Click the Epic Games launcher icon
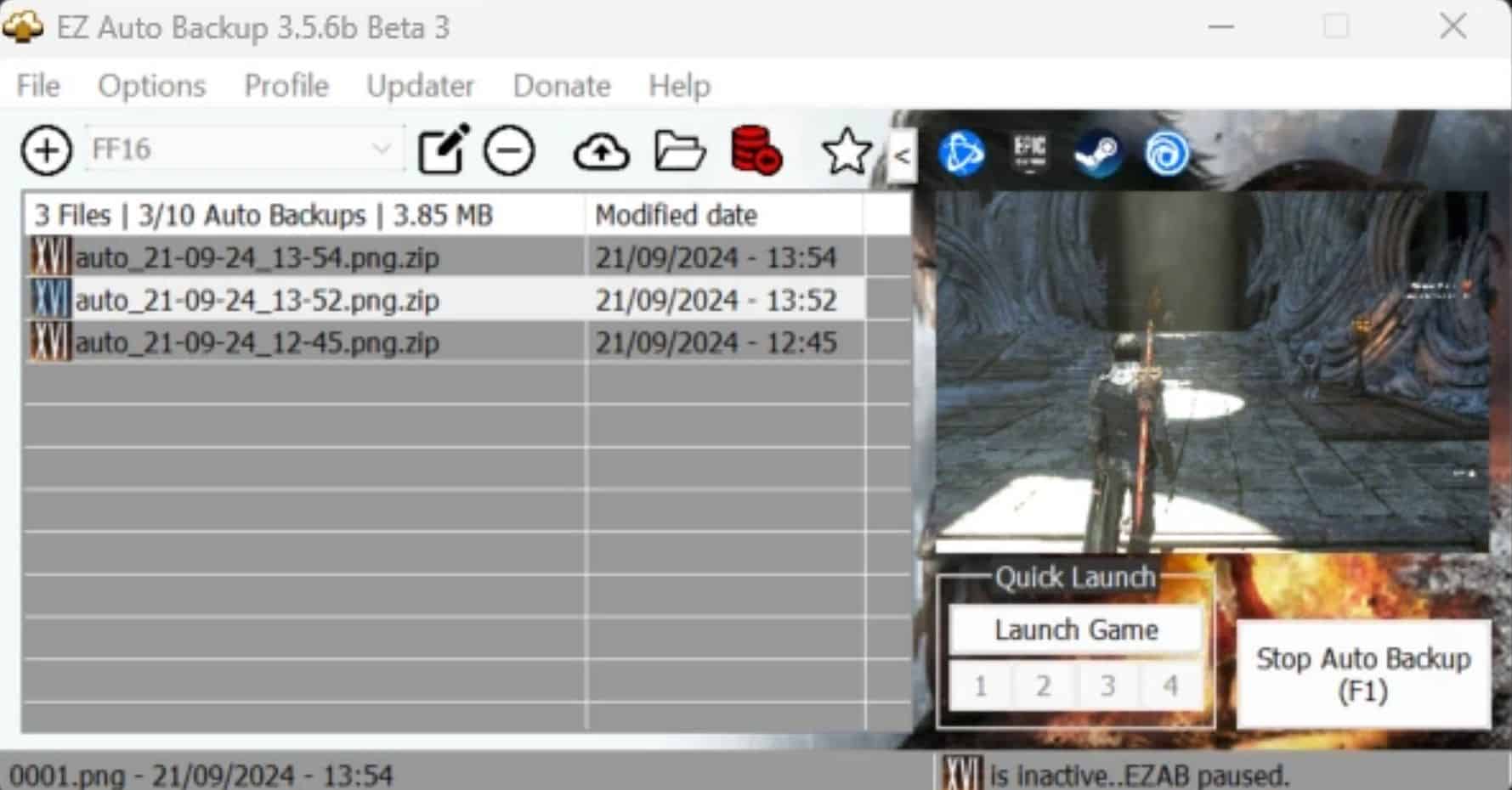Screen dimensions: 1512x790 point(1029,154)
